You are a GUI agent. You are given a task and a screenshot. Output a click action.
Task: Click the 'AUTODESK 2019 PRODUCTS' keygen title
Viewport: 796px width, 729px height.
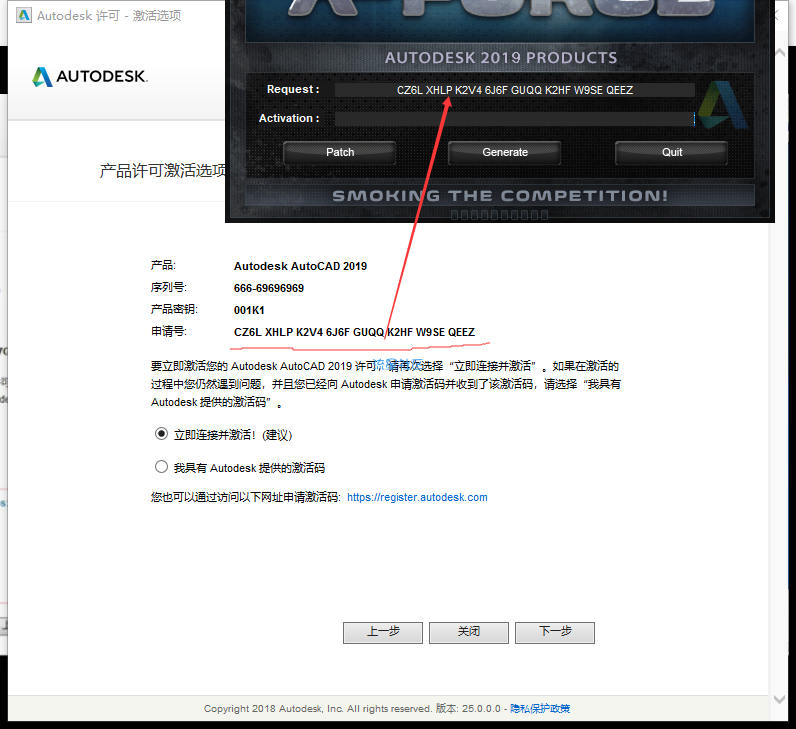coord(501,58)
